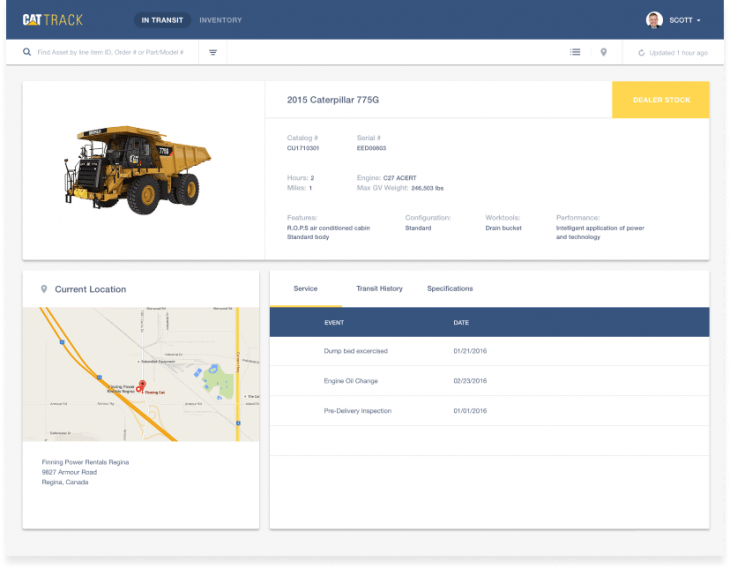Viewport: 730px width, 569px height.
Task: Click the Drain bucket worktool text
Action: coord(503,228)
